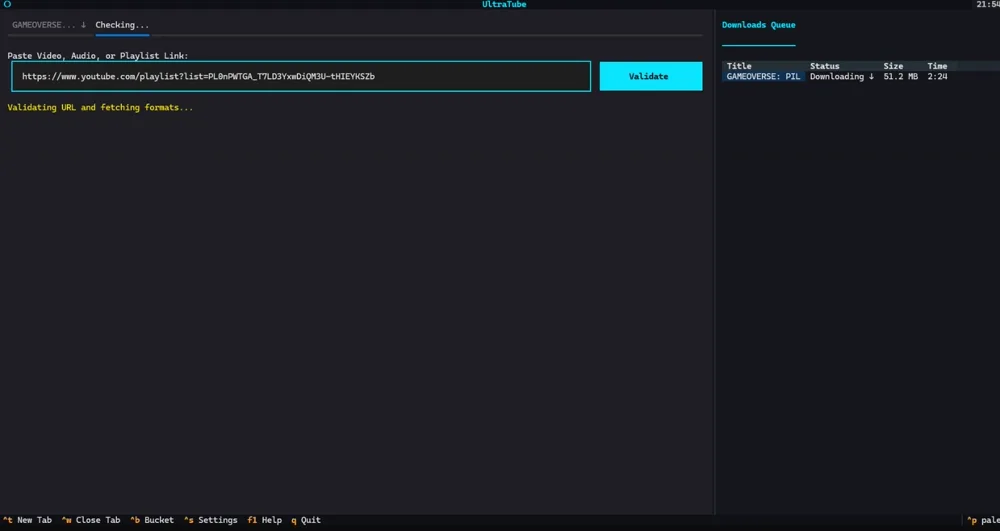The height and width of the screenshot is (531, 1000).
Task: Click Quit in the footer bar
Action: coord(306,520)
